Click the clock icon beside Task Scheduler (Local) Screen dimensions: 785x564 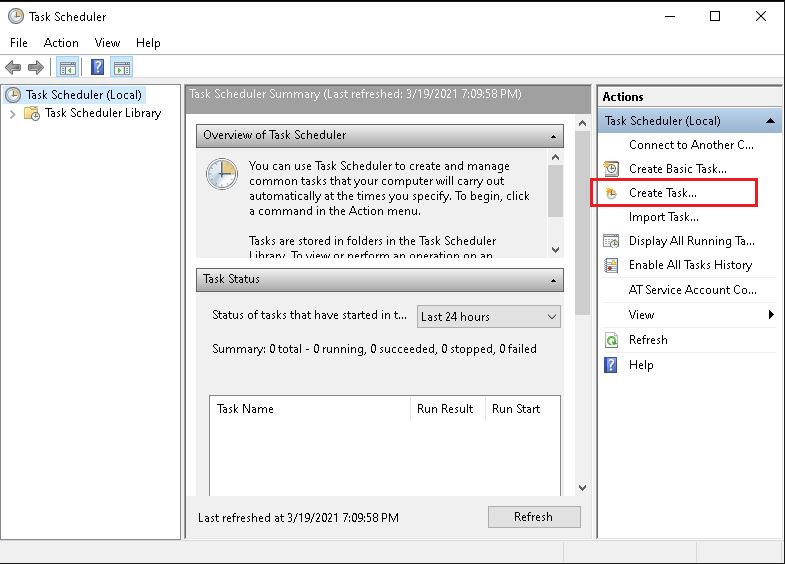coord(13,95)
